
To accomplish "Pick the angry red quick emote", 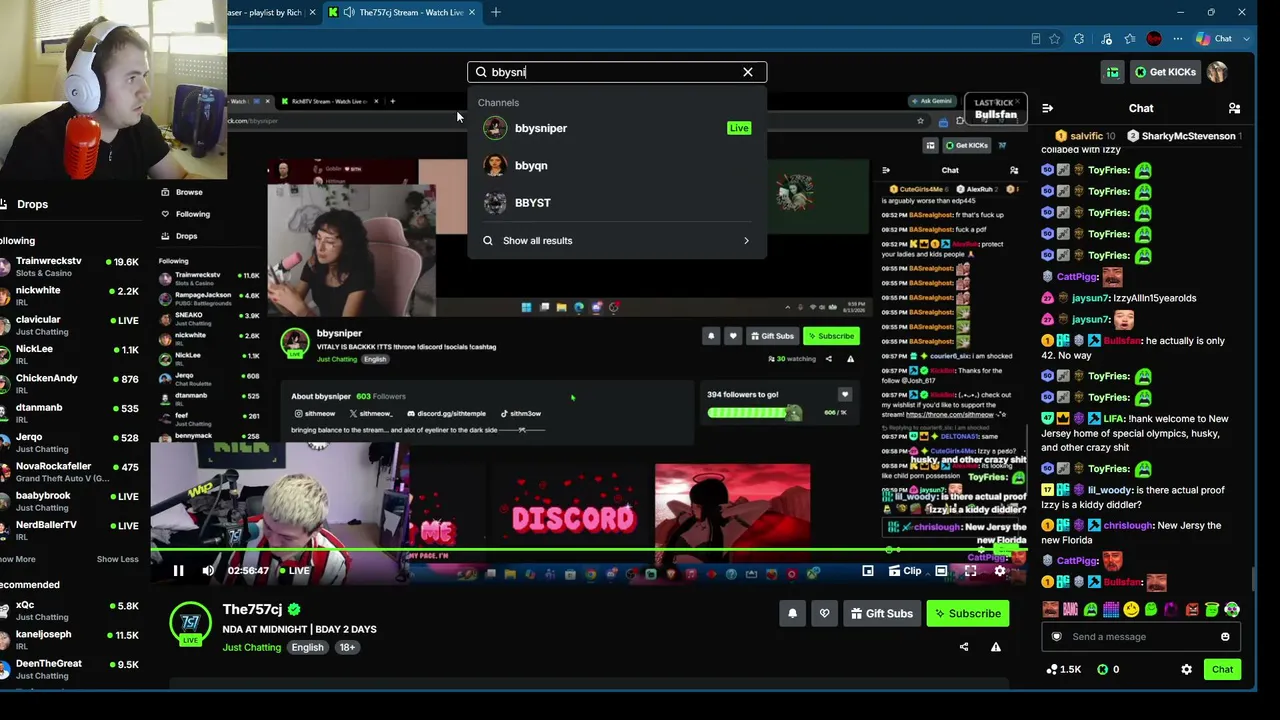I will pos(1192,609).
